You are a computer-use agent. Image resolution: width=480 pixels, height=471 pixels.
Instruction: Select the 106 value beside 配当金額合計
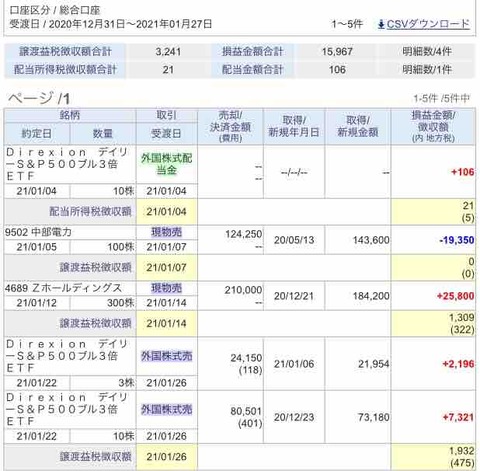(x=337, y=70)
